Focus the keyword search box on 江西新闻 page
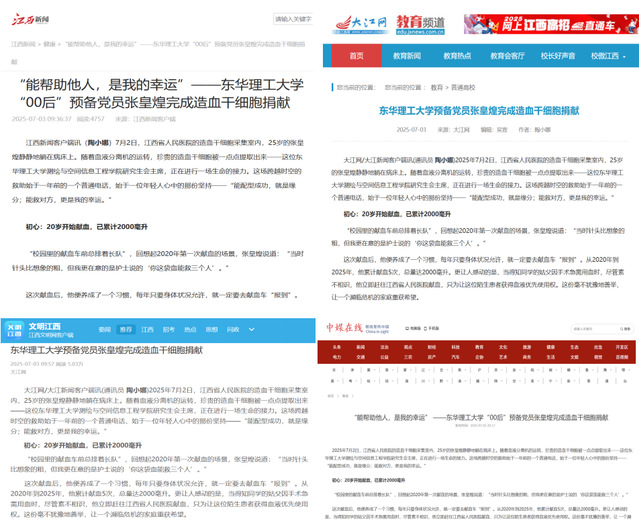 click(x=293, y=19)
